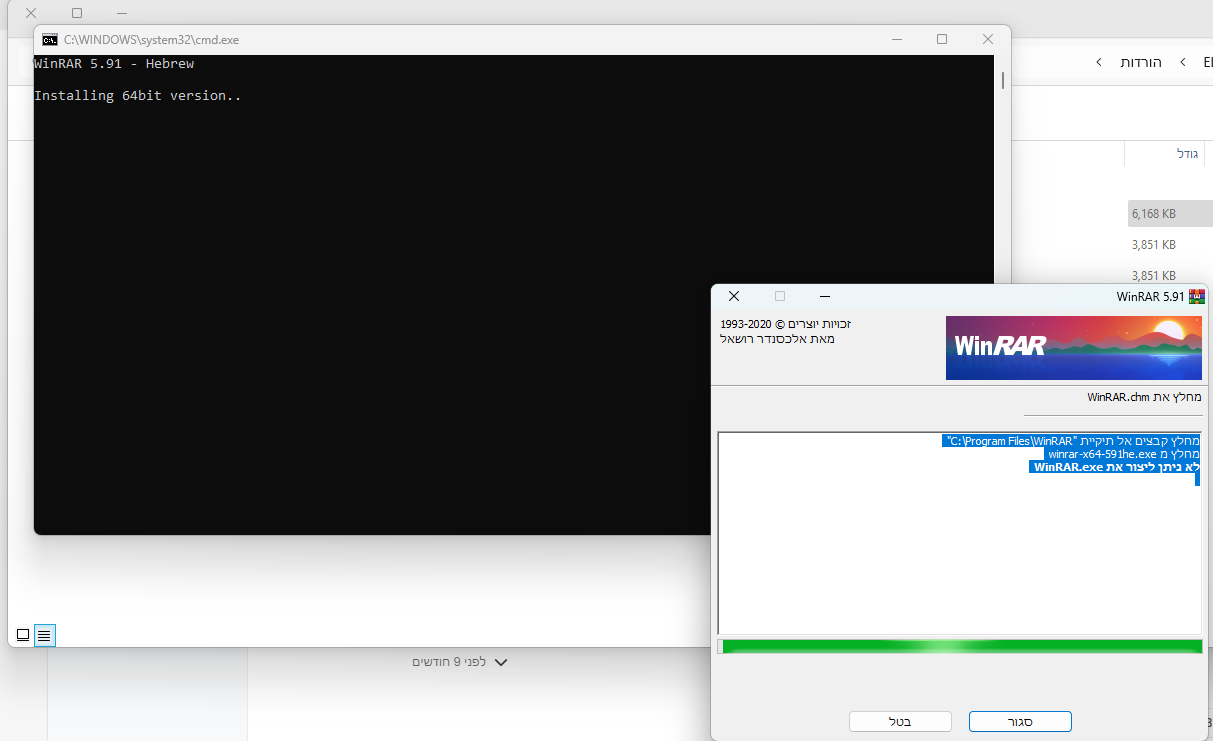Expand the chevron right of הורדות breadcrumb
Viewport: 1213px width, 741px height.
coord(1182,62)
